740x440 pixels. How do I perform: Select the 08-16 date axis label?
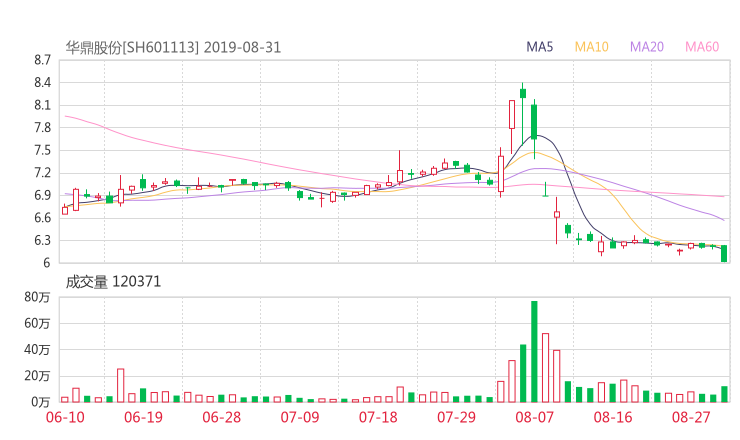(x=613, y=417)
